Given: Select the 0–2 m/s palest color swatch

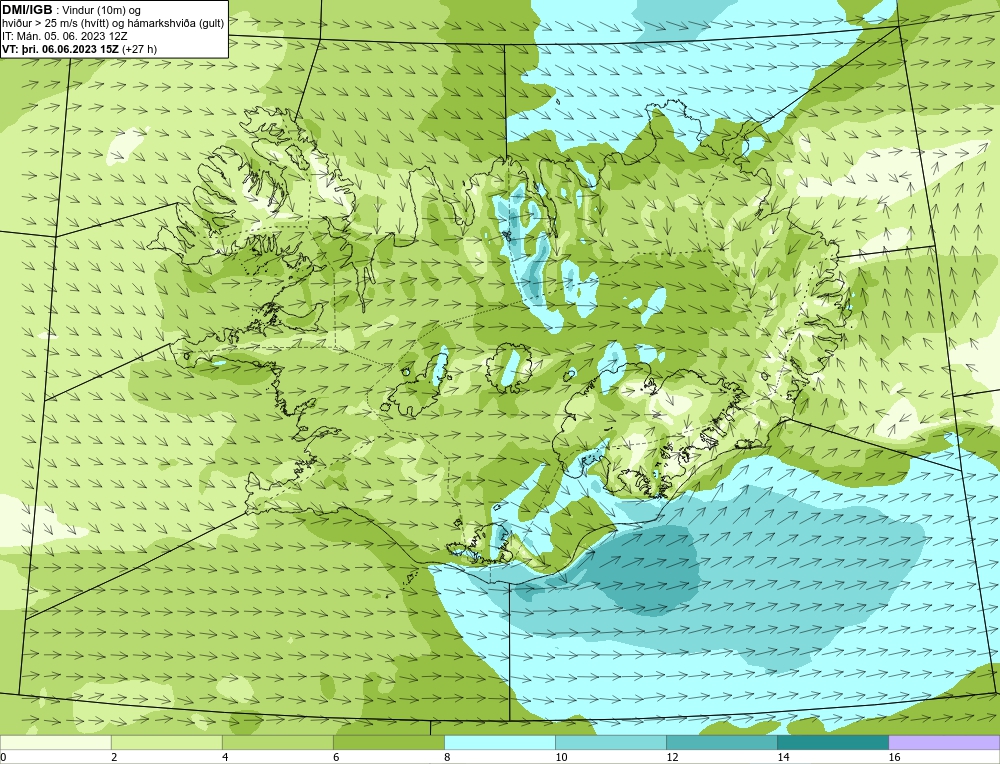Looking at the screenshot, I should coord(55,742).
